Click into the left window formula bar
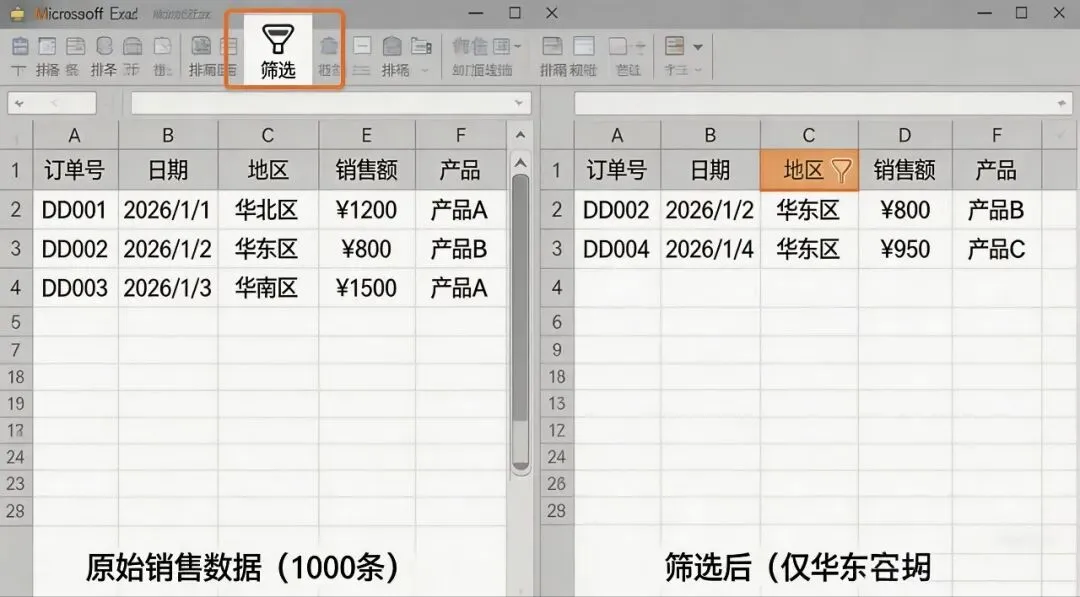Viewport: 1080px width, 597px height. (x=331, y=103)
